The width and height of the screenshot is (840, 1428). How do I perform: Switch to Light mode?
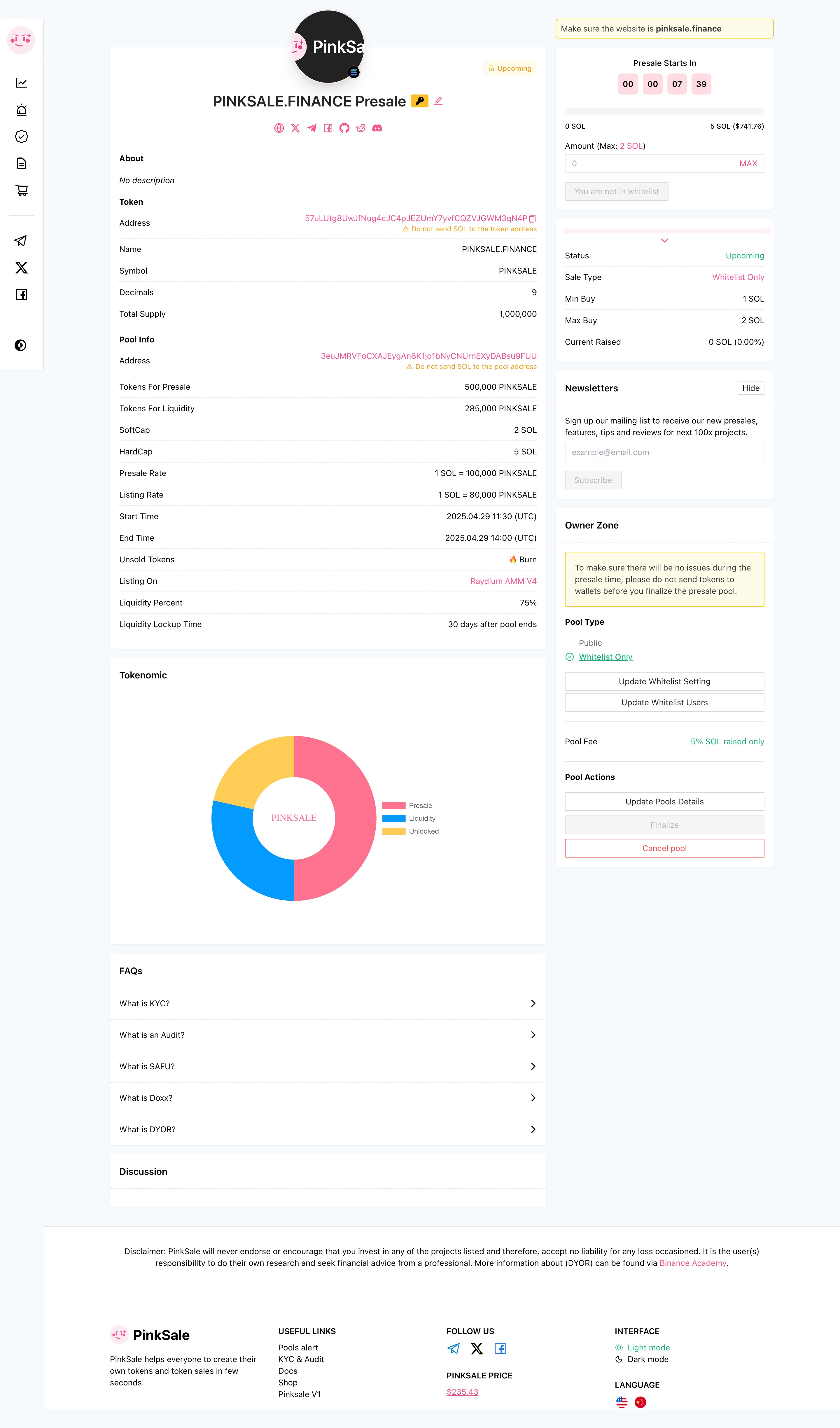(642, 1347)
